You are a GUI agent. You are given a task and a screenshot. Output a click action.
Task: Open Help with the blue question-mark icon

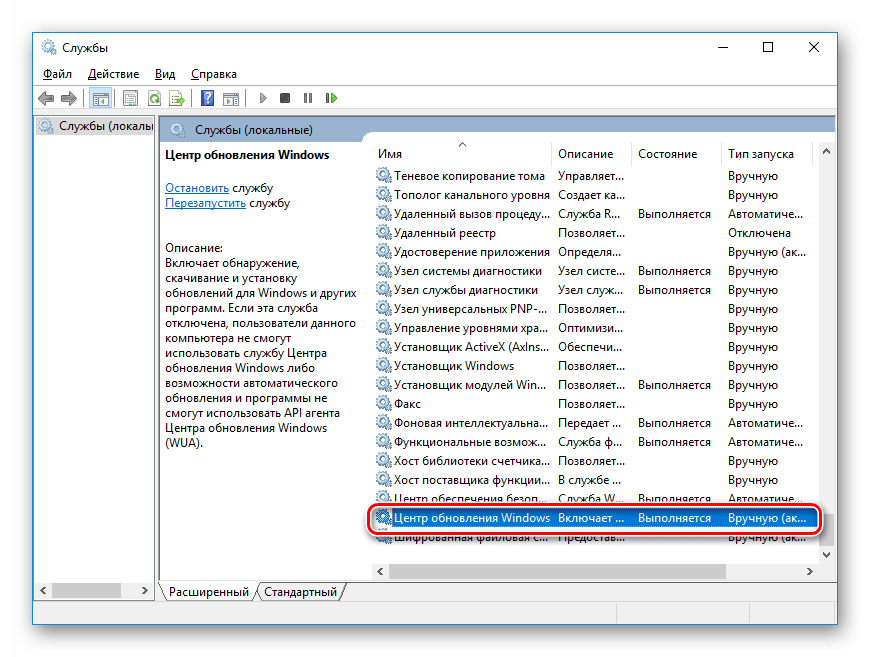tap(207, 98)
